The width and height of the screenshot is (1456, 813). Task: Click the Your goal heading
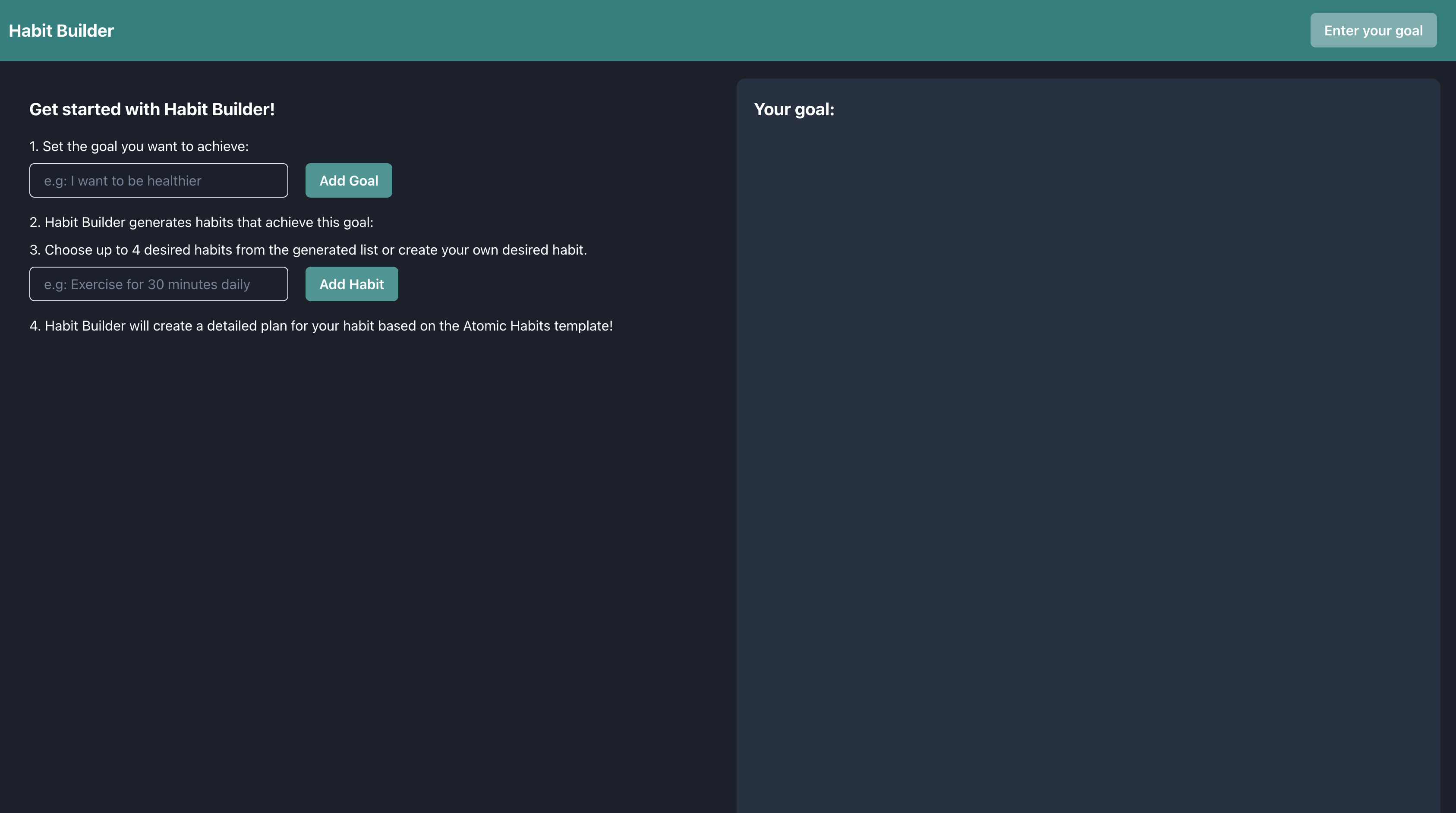click(794, 109)
